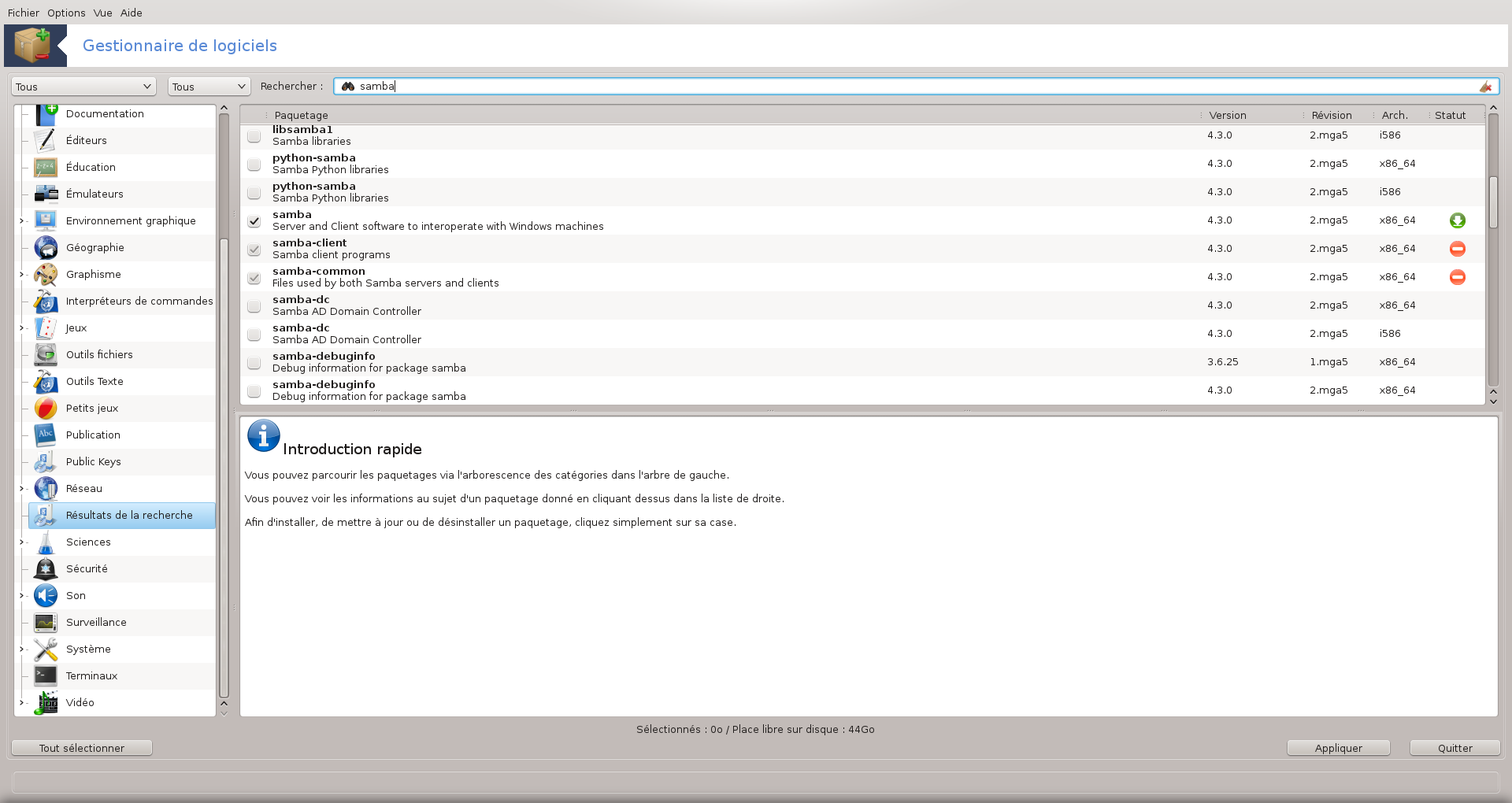This screenshot has width=1512, height=803.
Task: Expand the Environnement graphique category
Action: [22, 221]
